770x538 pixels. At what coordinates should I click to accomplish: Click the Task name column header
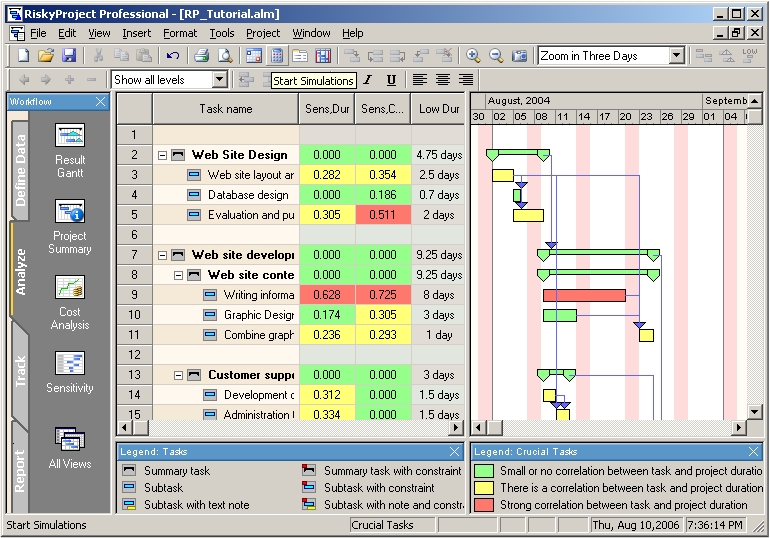pos(226,109)
